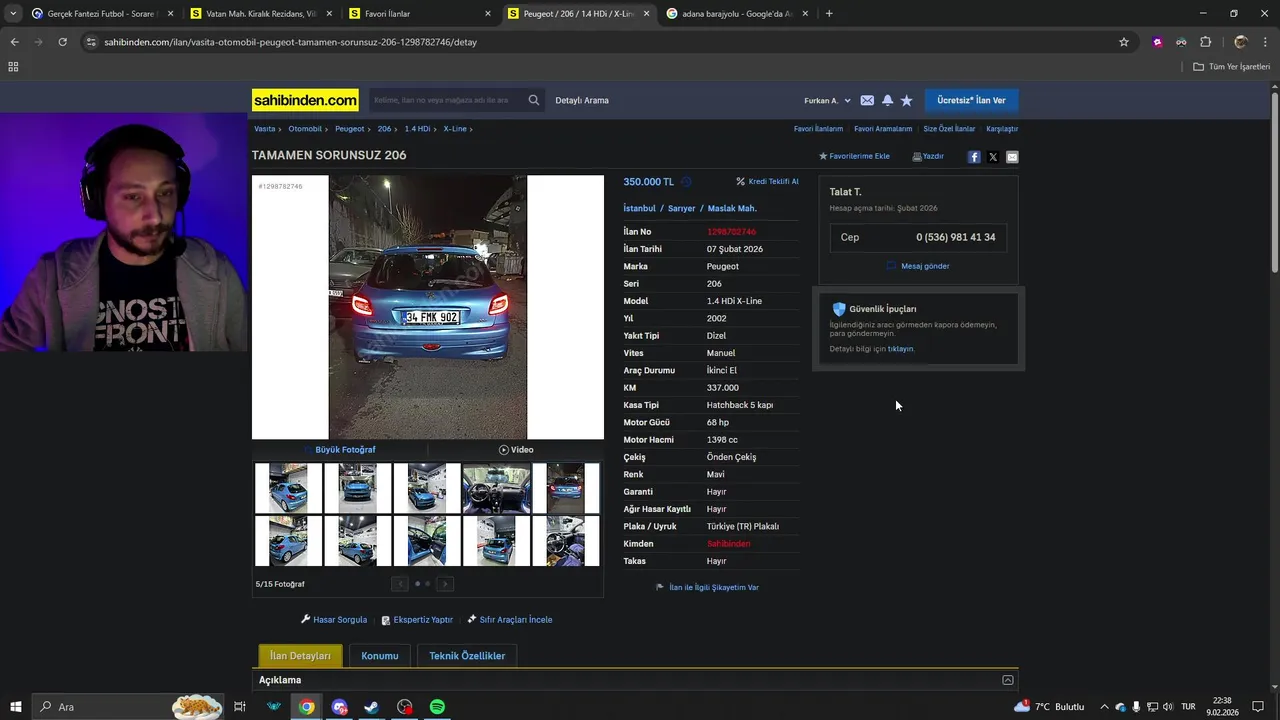This screenshot has width=1280, height=720.
Task: Open Task View on the taskbar
Action: coord(239,707)
